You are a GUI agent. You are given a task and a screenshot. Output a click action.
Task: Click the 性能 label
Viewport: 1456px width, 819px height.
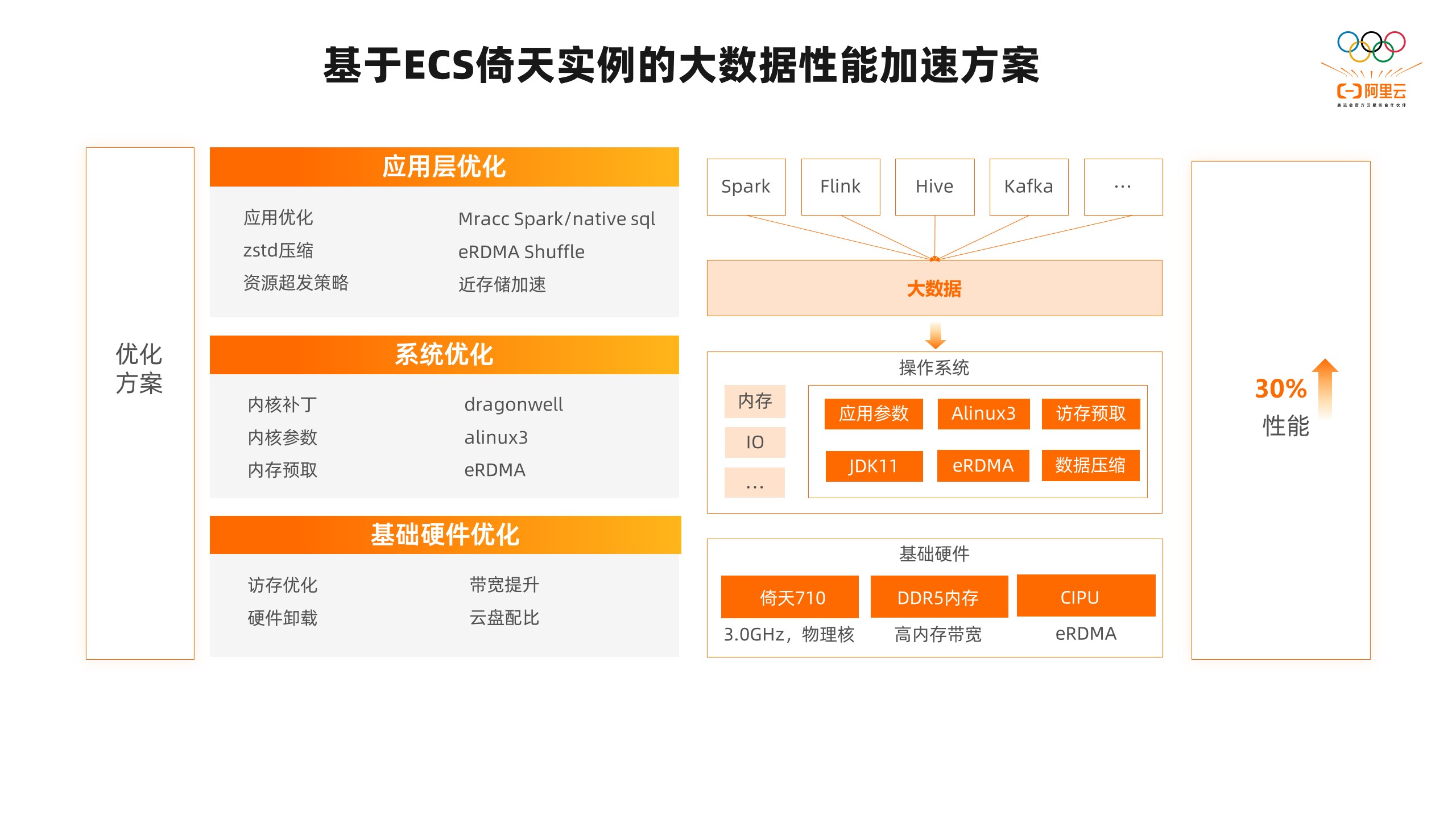click(1286, 425)
